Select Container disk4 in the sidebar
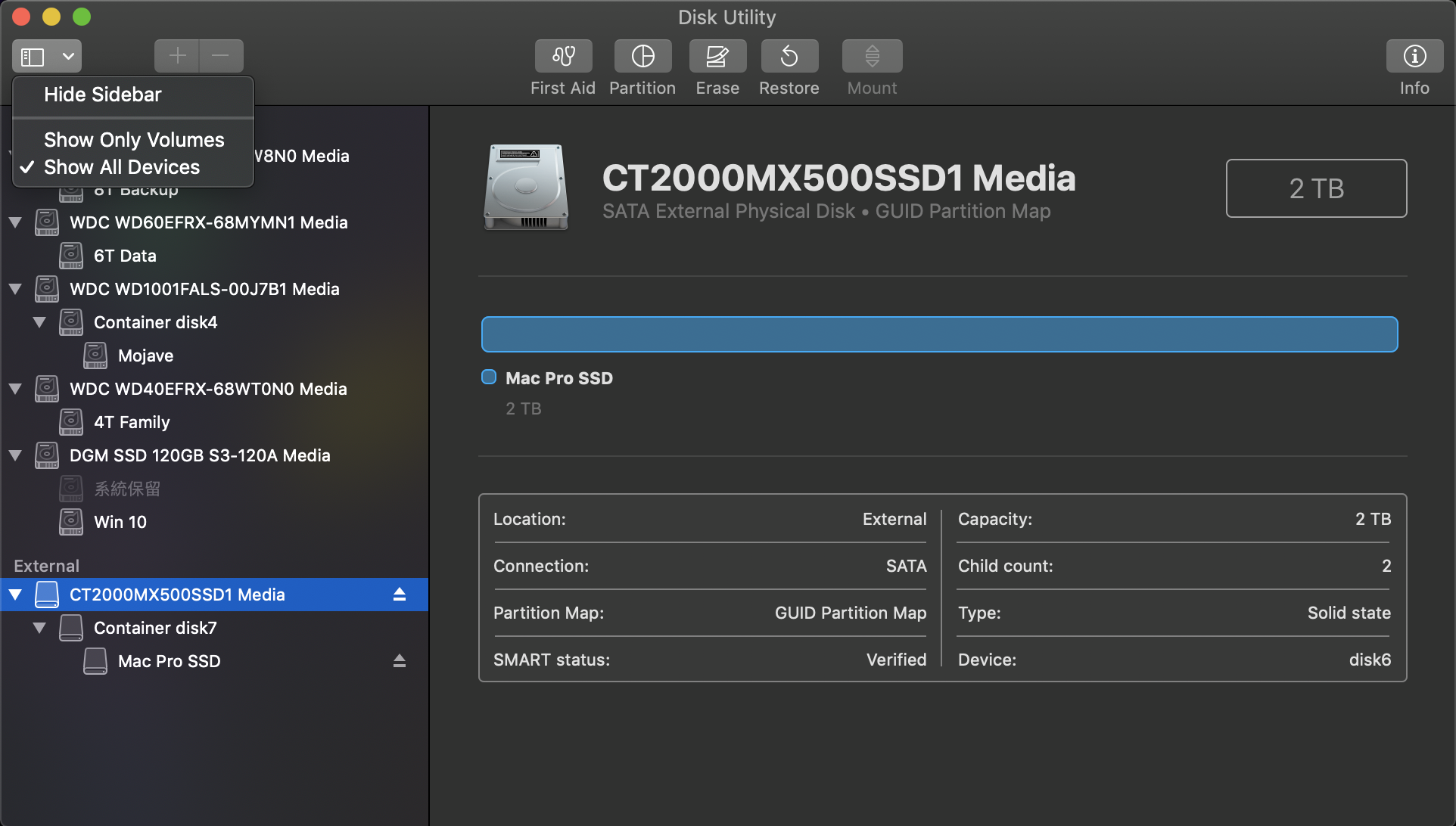1456x826 pixels. point(214,322)
